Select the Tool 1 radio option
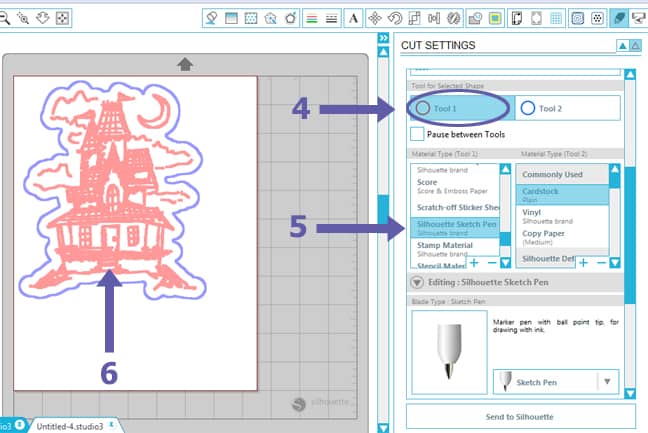 click(x=462, y=108)
